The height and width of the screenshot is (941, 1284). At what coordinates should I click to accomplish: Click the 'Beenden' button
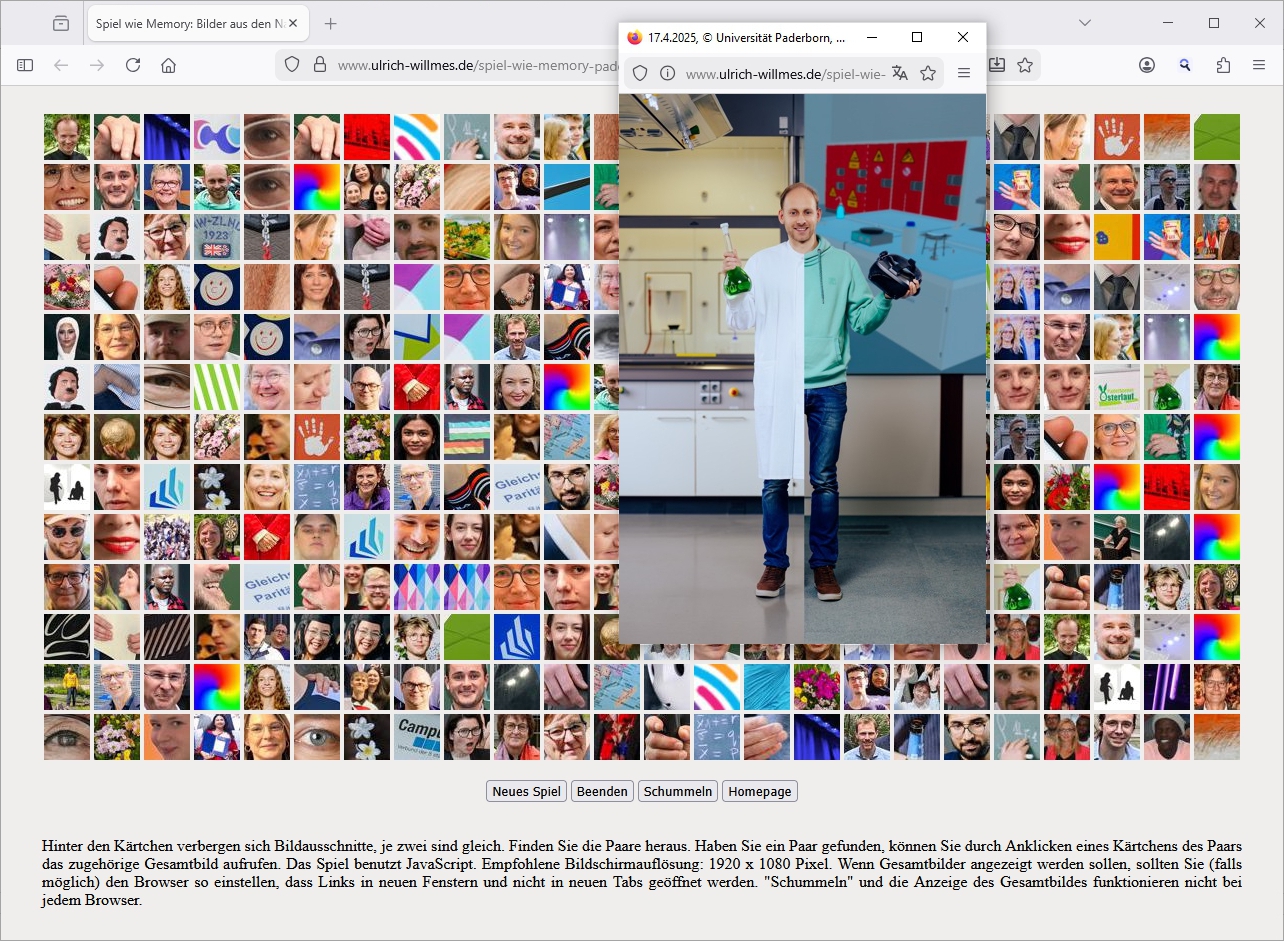pyautogui.click(x=602, y=791)
